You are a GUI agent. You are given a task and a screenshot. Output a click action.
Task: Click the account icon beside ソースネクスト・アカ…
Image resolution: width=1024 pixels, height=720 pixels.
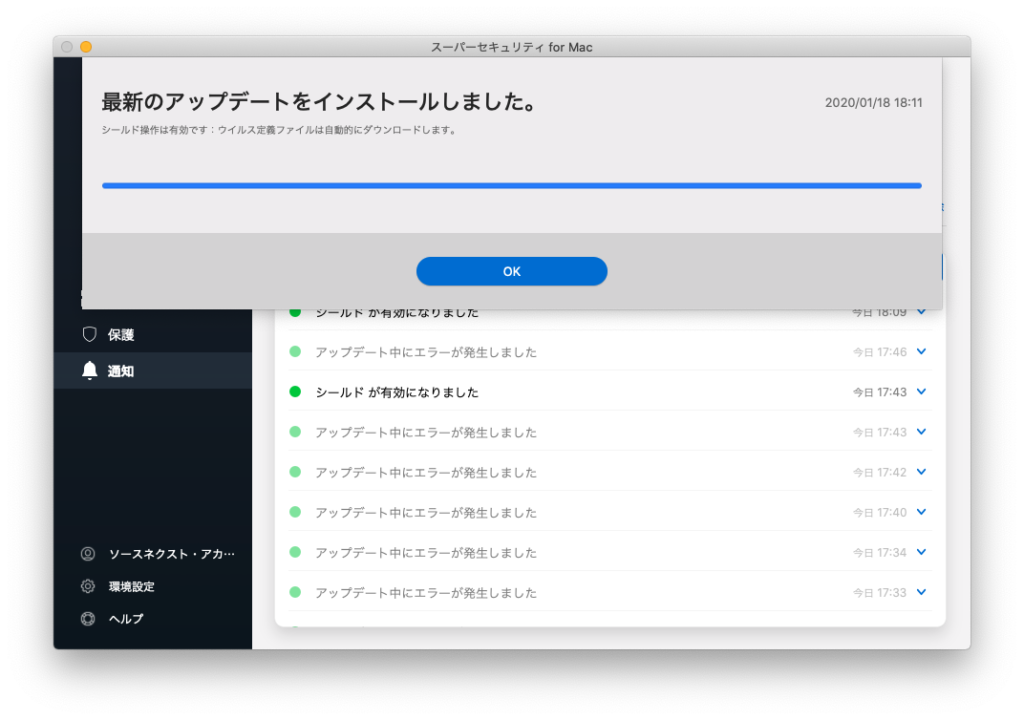point(88,554)
